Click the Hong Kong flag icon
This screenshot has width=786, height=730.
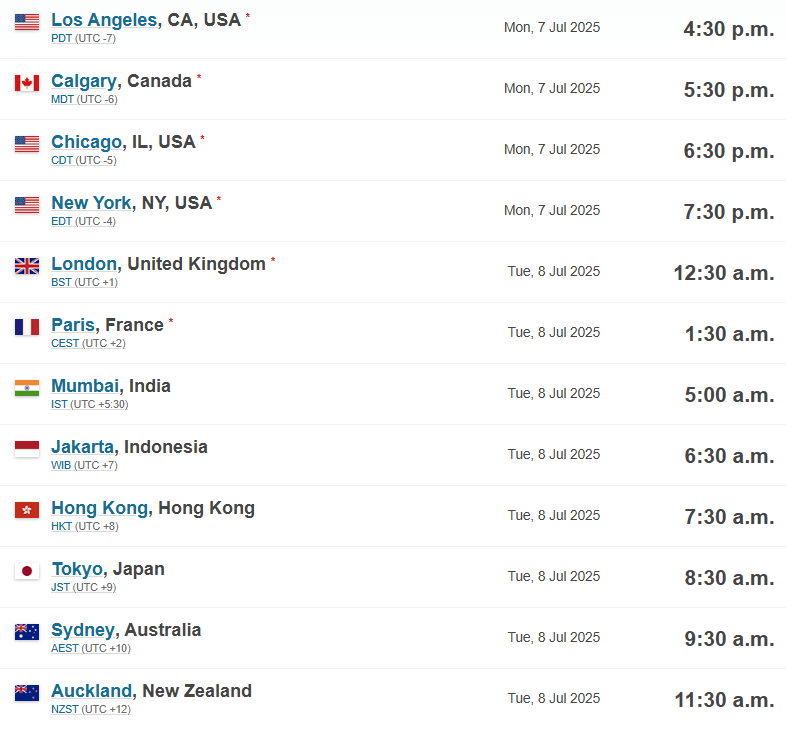point(27,510)
